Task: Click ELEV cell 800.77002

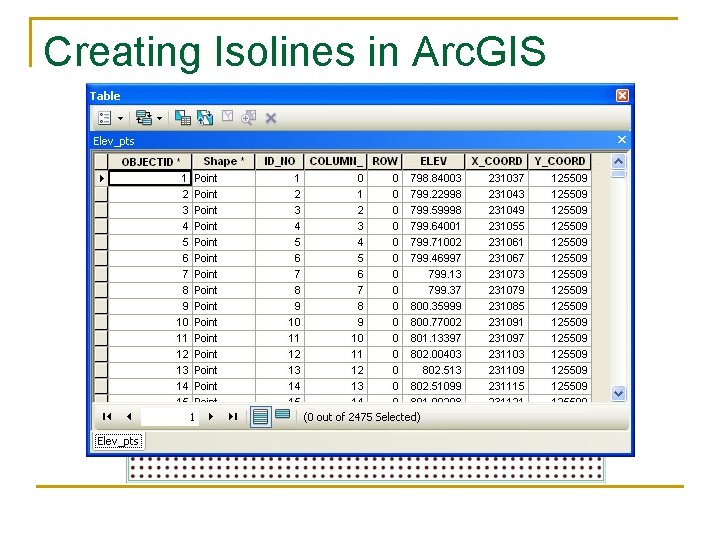Action: click(x=433, y=322)
